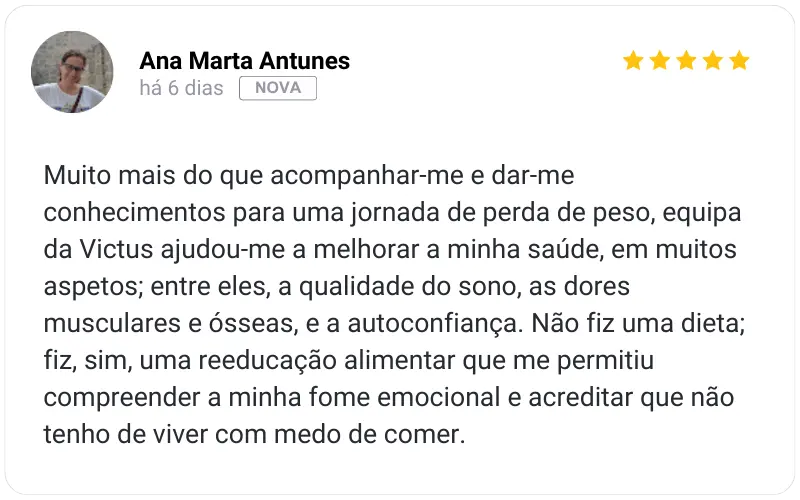Click the phrase 'fome emocional'
This screenshot has width=800, height=500.
404,397
